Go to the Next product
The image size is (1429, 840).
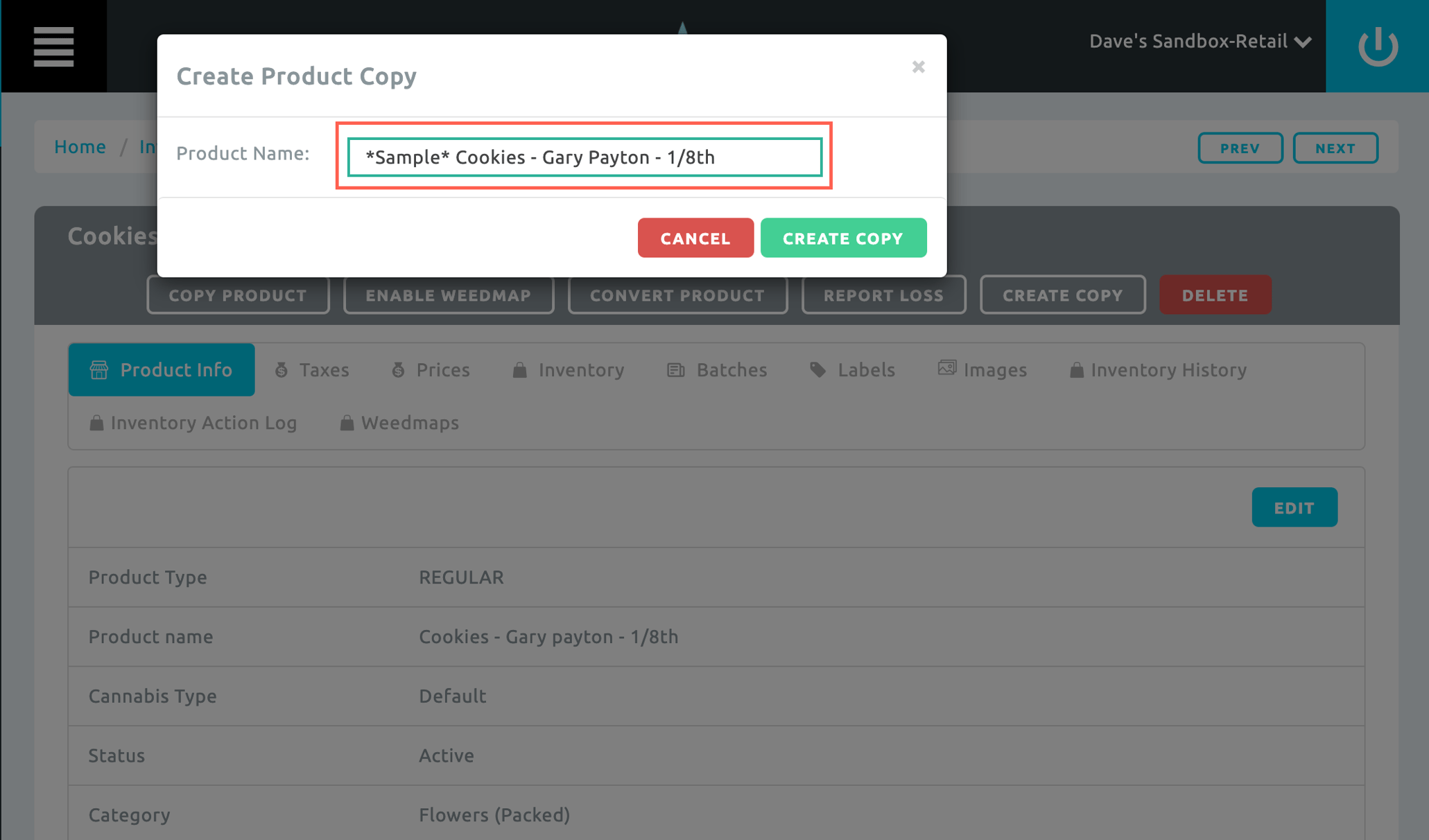pos(1335,148)
